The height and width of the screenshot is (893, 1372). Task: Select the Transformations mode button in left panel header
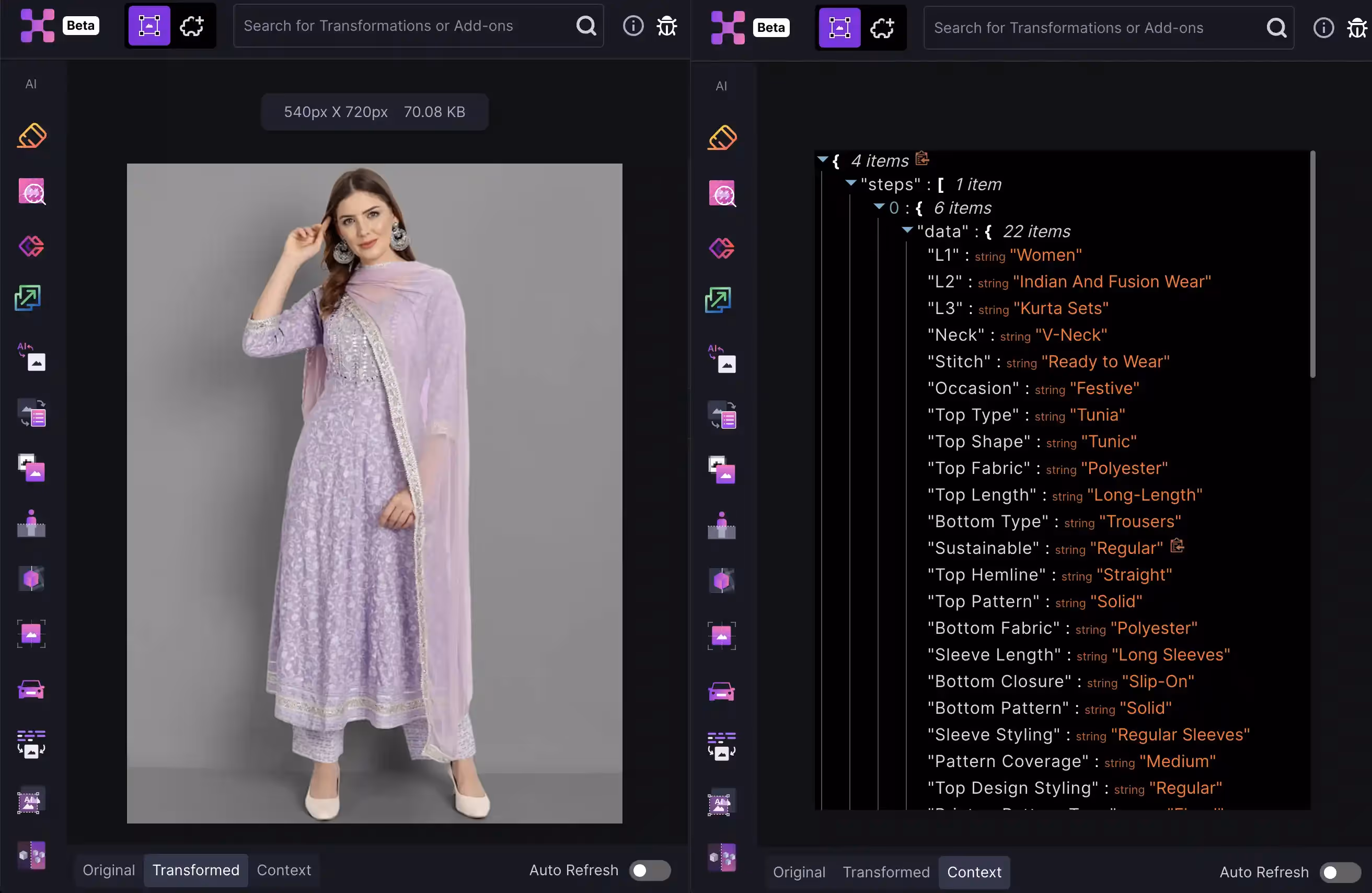149,26
